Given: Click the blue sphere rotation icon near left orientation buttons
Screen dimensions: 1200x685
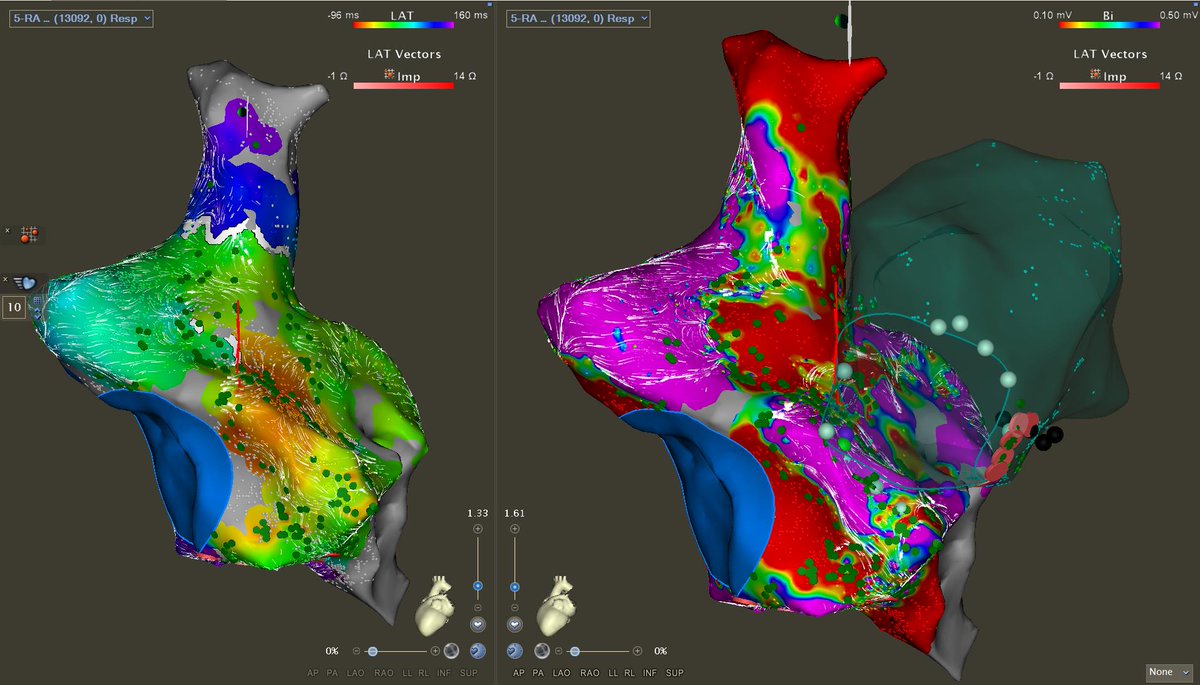Looking at the screenshot, I should 477,651.
